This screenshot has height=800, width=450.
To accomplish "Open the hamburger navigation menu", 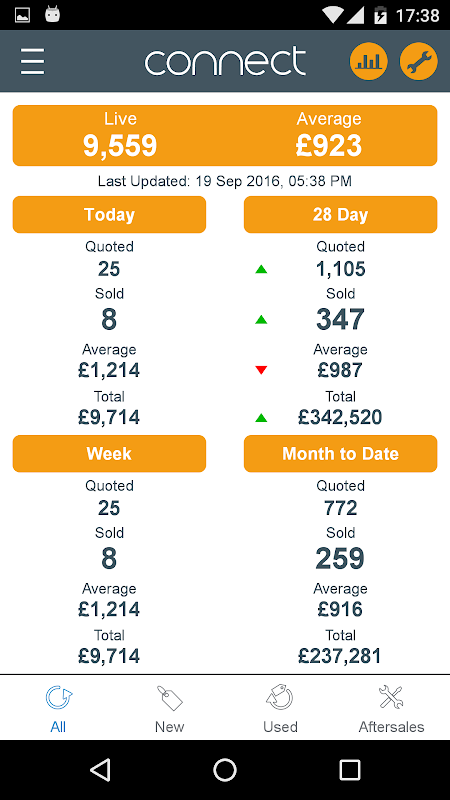I will [33, 62].
